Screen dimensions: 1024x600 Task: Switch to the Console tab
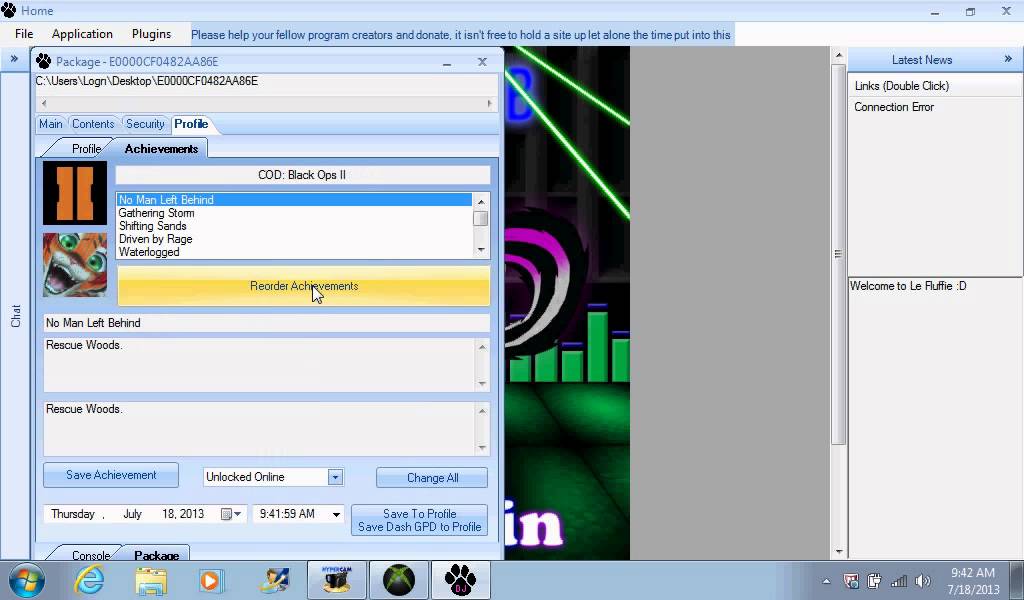tap(91, 555)
